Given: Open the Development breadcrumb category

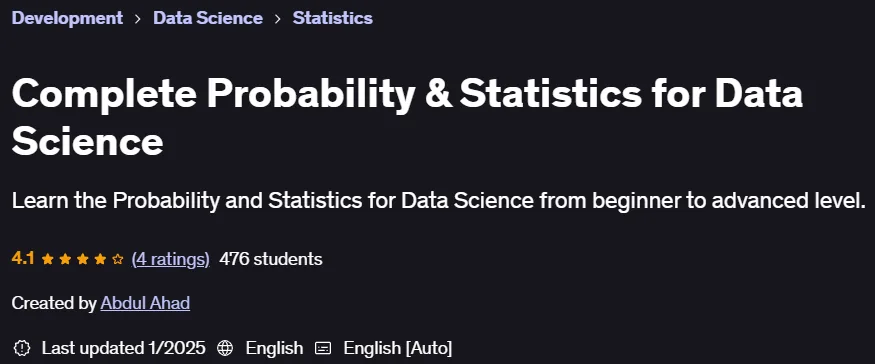Looking at the screenshot, I should [x=67, y=18].
